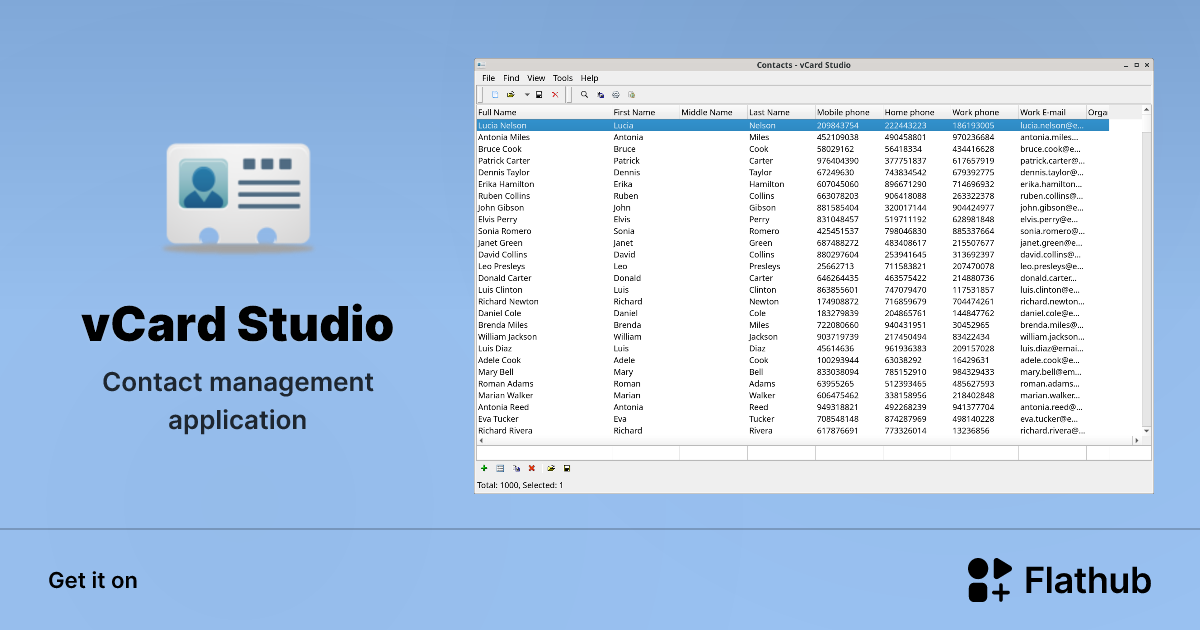
Task: Save the current contacts file
Action: coord(540,94)
